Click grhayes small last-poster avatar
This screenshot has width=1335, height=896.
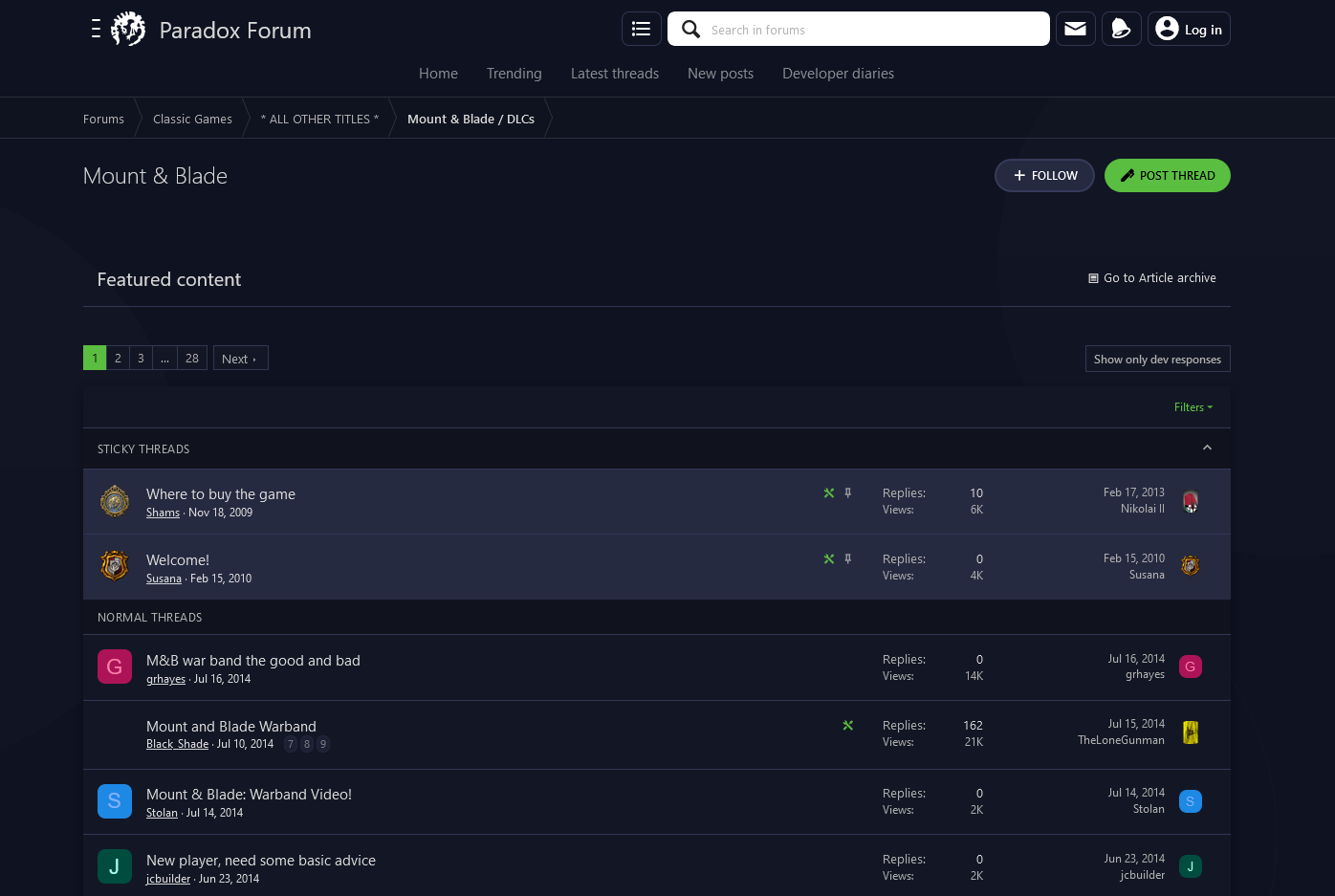pyautogui.click(x=1191, y=667)
